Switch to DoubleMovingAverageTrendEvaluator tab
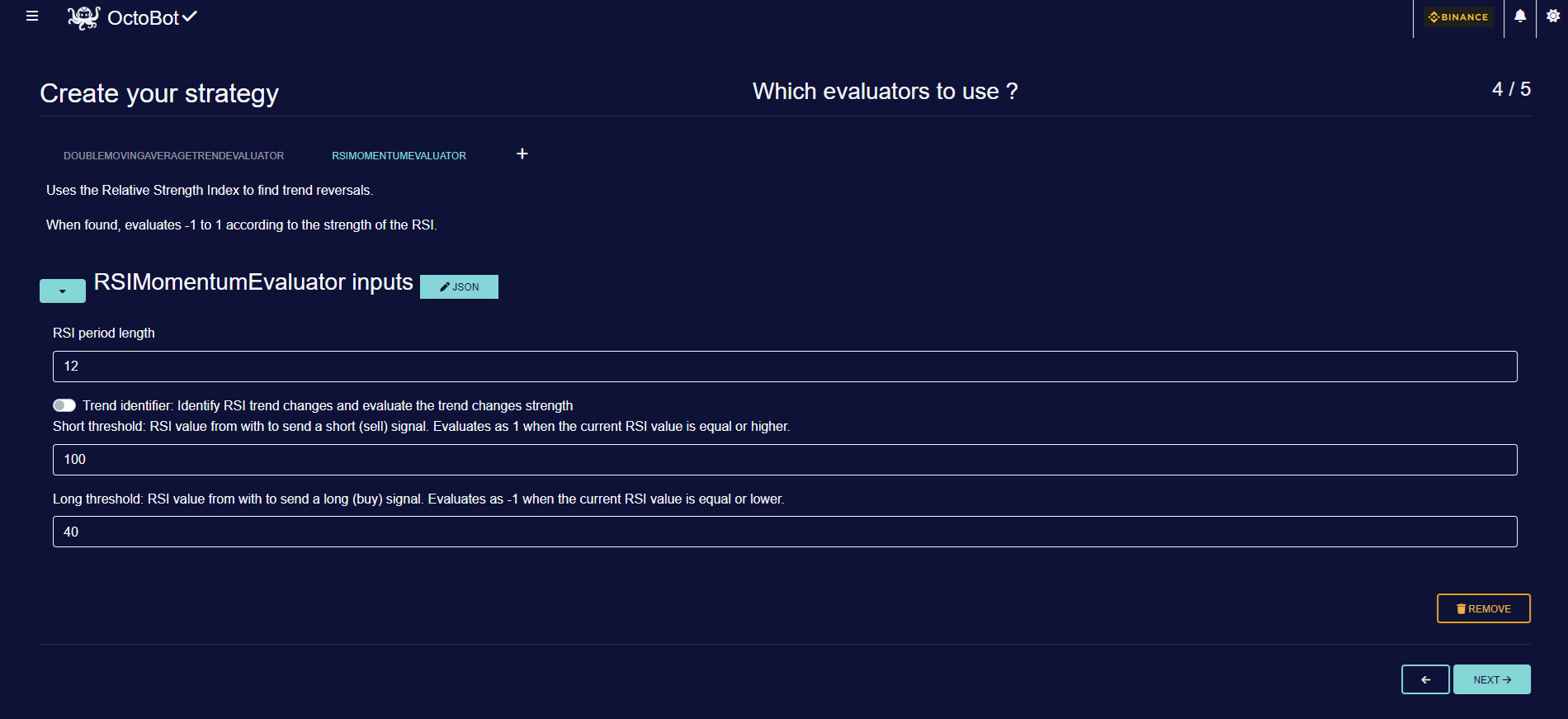 (173, 156)
